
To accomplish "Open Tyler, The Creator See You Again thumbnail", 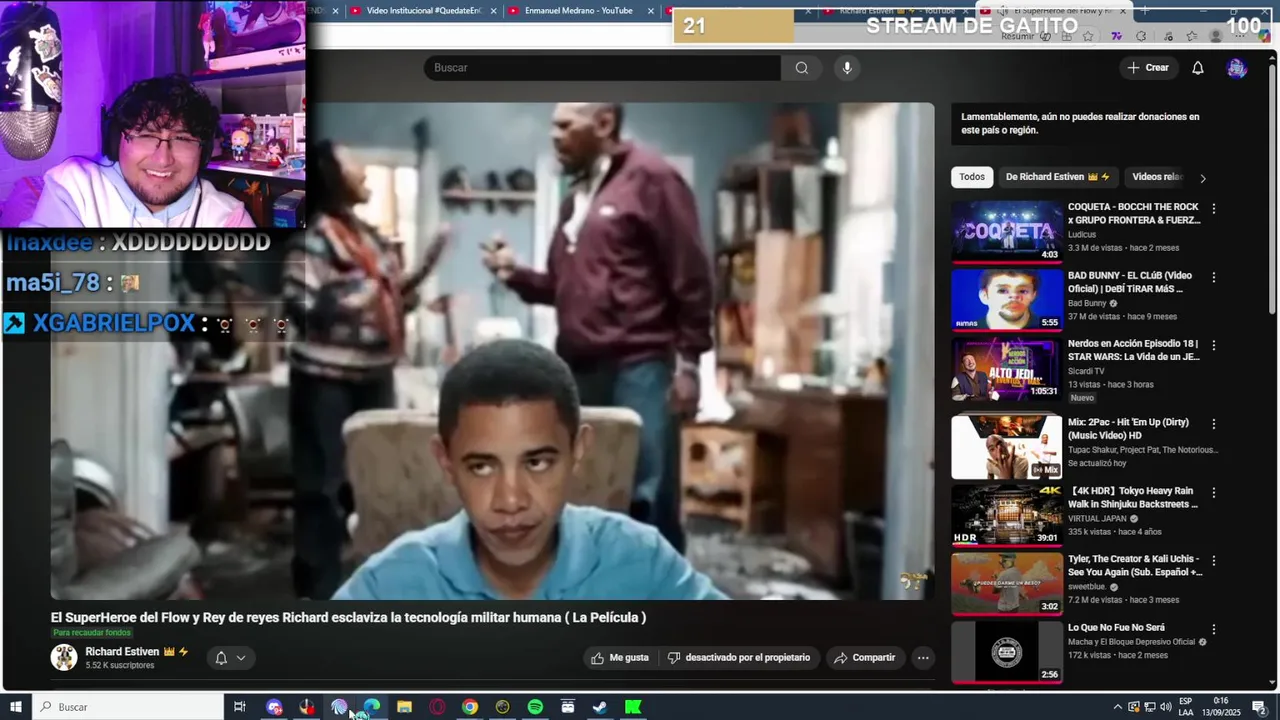I will coord(1006,583).
